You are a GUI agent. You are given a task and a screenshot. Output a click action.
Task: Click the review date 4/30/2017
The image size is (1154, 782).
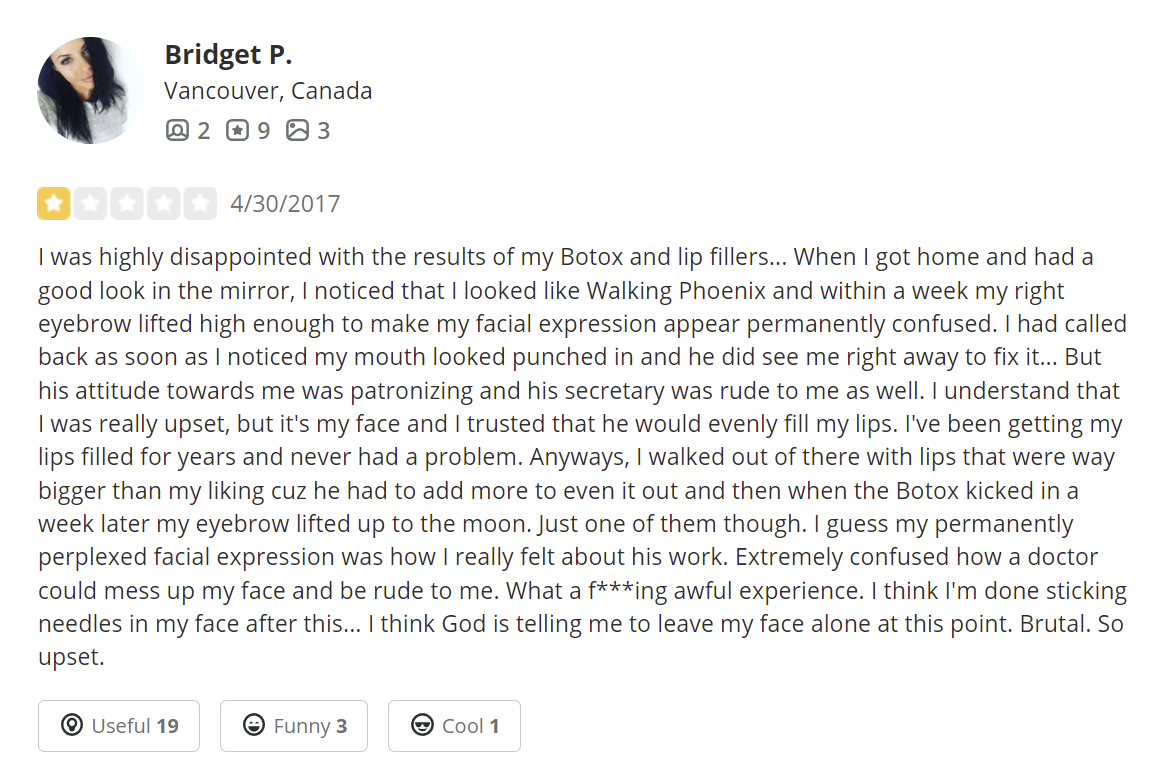coord(285,204)
